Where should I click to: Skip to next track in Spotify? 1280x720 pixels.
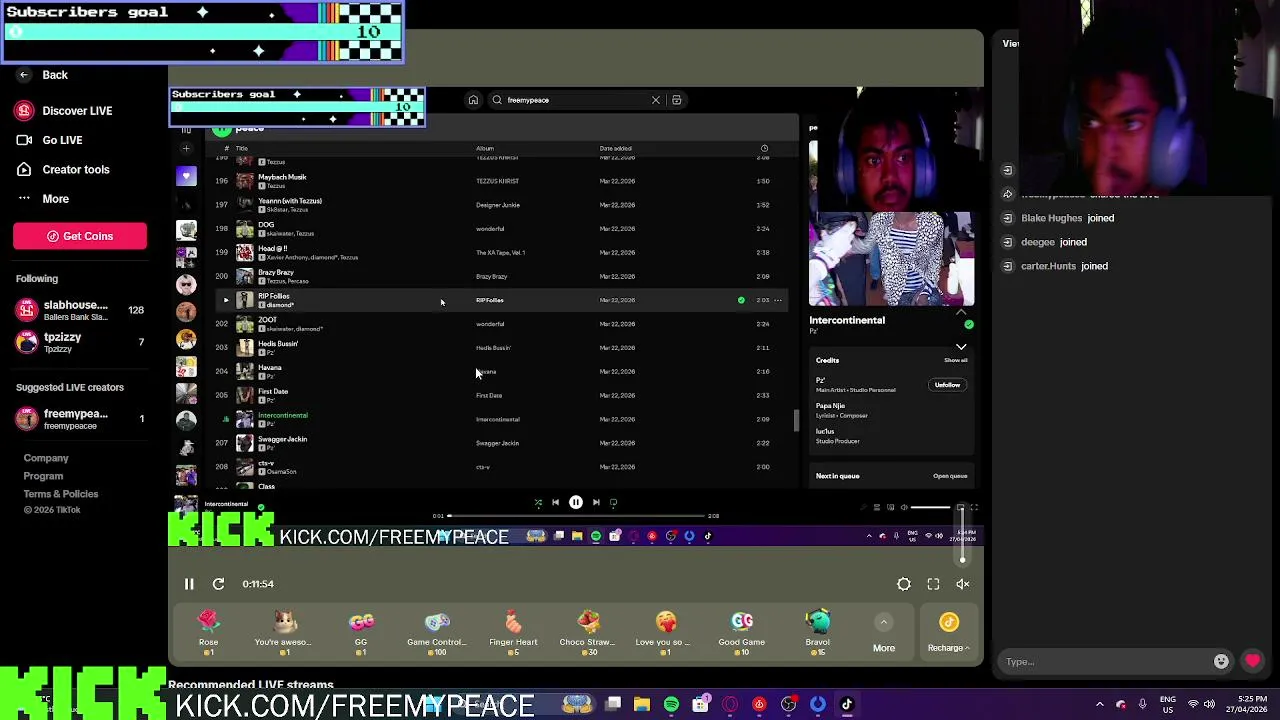coord(596,503)
